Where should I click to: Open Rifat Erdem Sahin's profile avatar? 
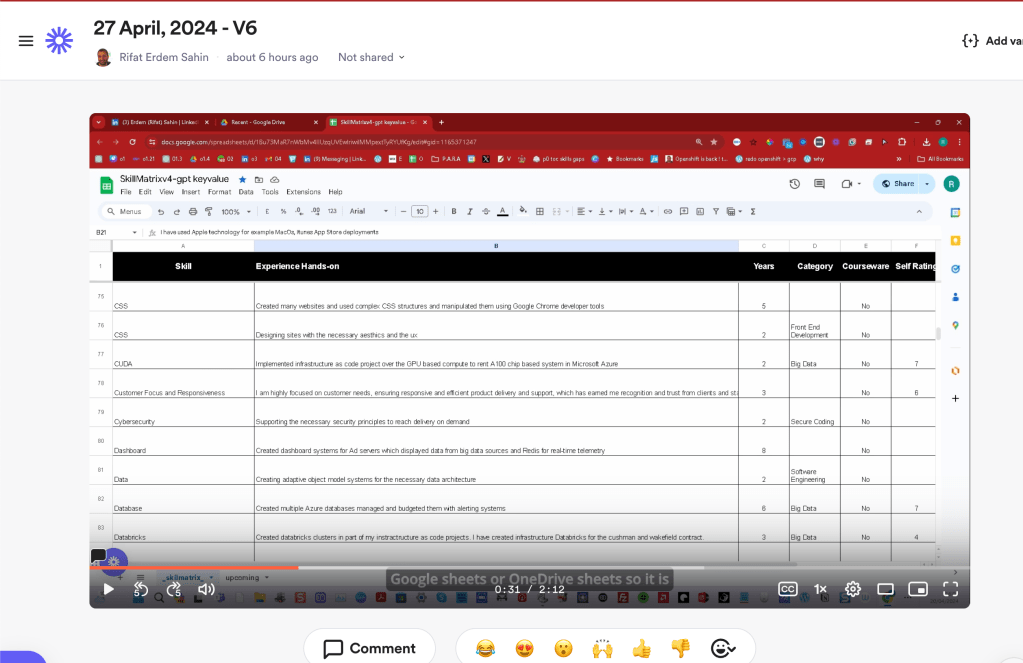103,57
